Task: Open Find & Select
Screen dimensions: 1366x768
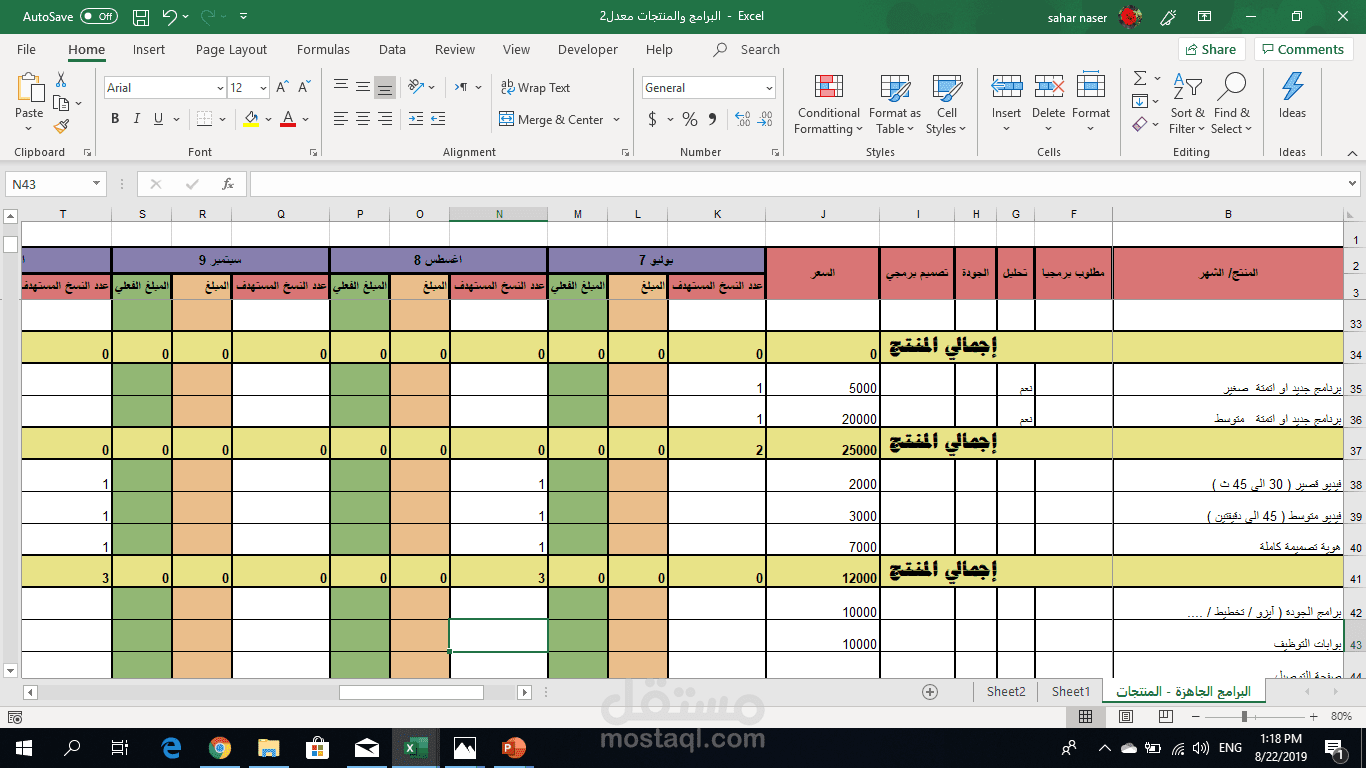Action: point(1232,104)
